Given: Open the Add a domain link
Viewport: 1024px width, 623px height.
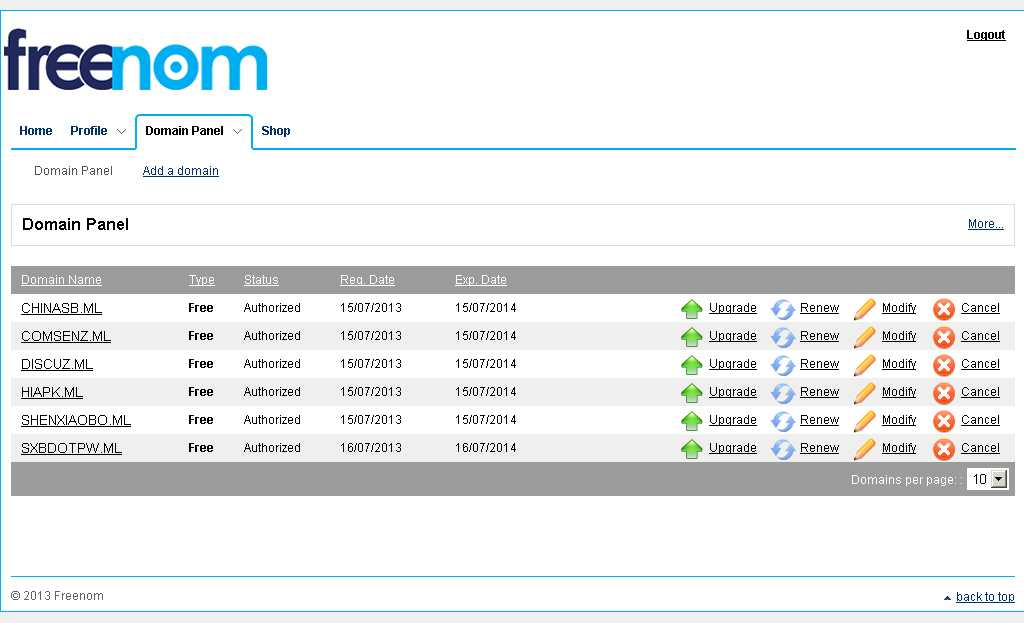Looking at the screenshot, I should [x=180, y=171].
